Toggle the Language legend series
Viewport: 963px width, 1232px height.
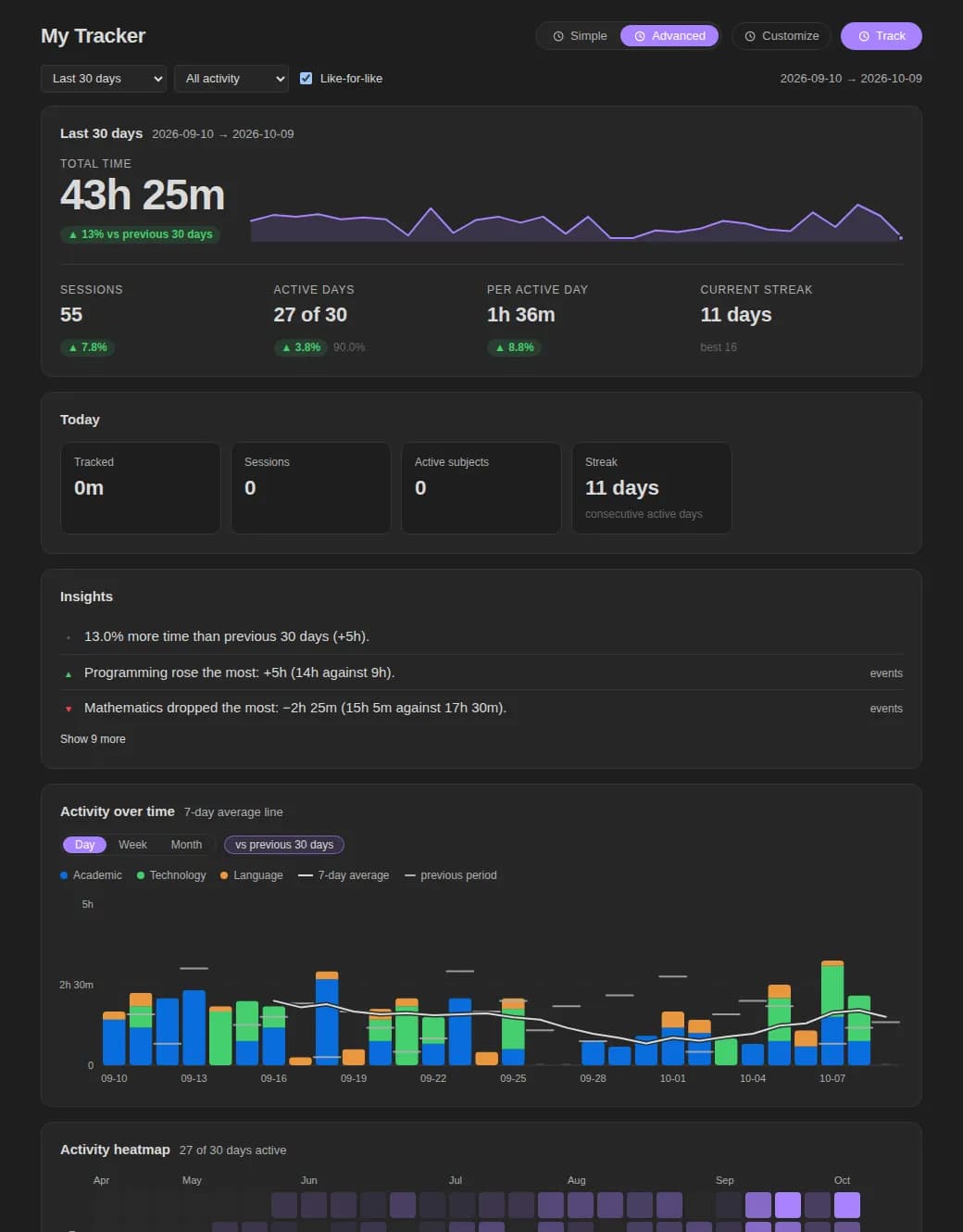(x=252, y=875)
